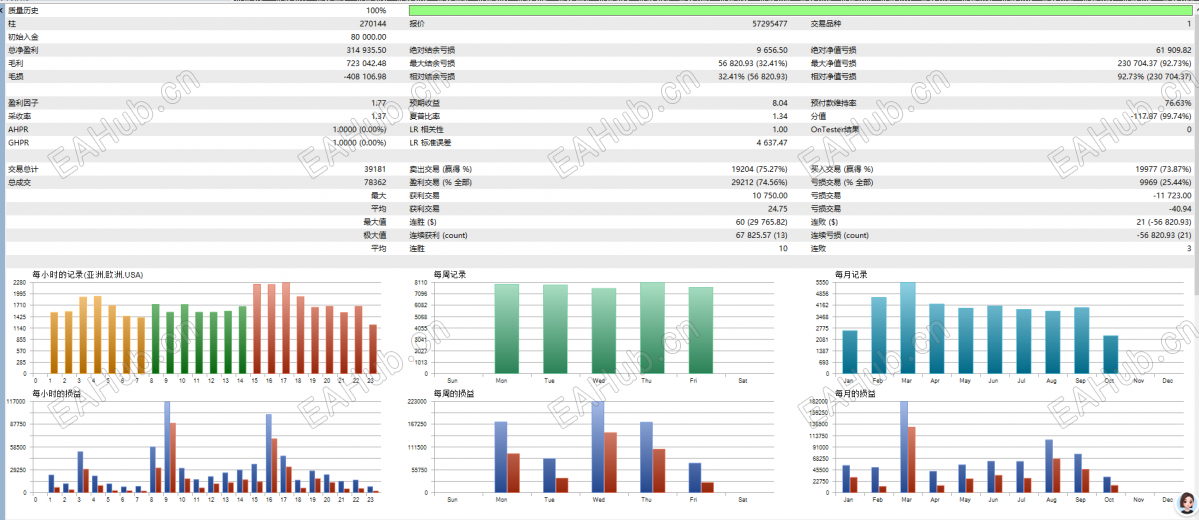
Task: Click the Mar bar in monthly records chart
Action: pos(908,328)
